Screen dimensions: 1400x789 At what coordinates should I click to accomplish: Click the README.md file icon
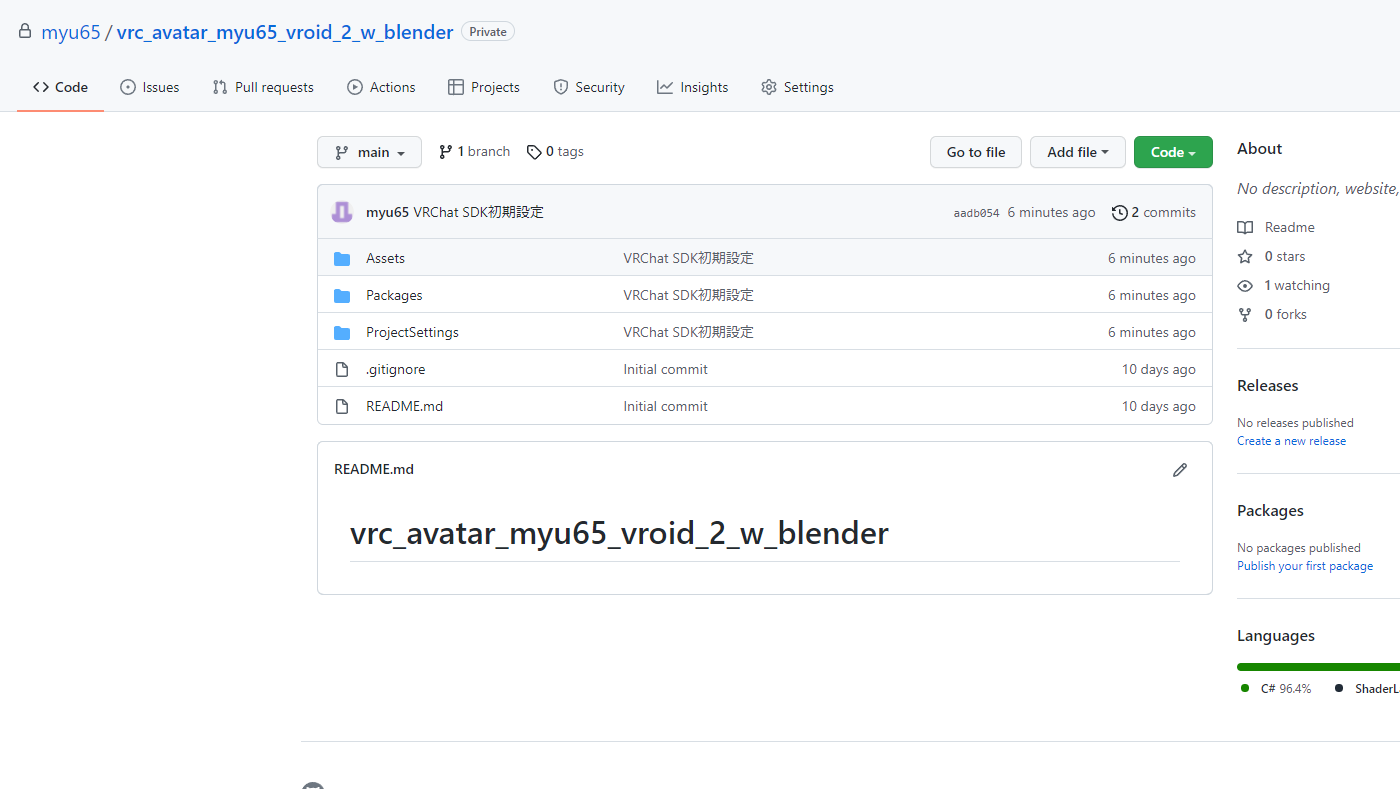point(342,406)
